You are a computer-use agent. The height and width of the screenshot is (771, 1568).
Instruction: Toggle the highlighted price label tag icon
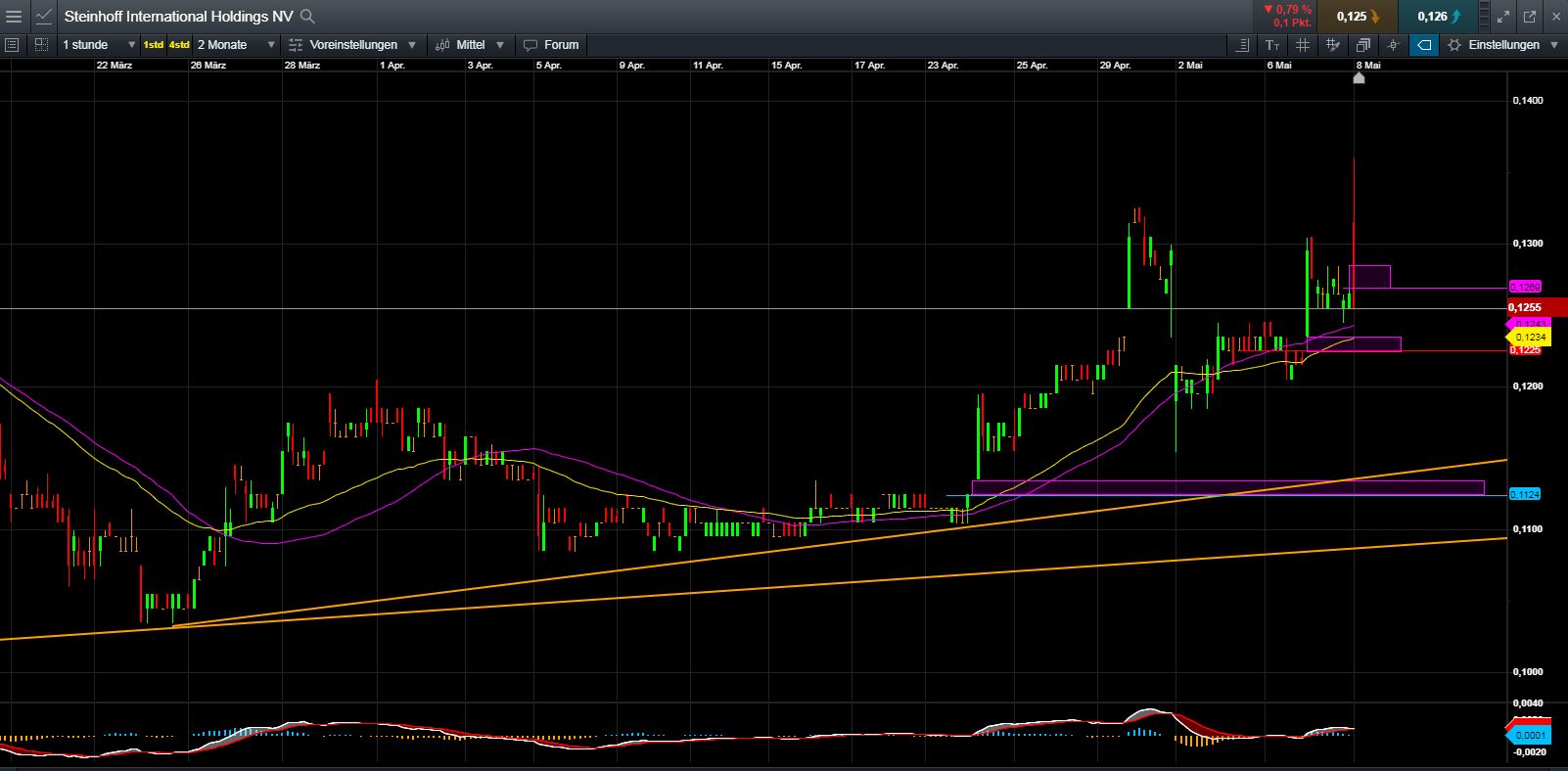1424,45
